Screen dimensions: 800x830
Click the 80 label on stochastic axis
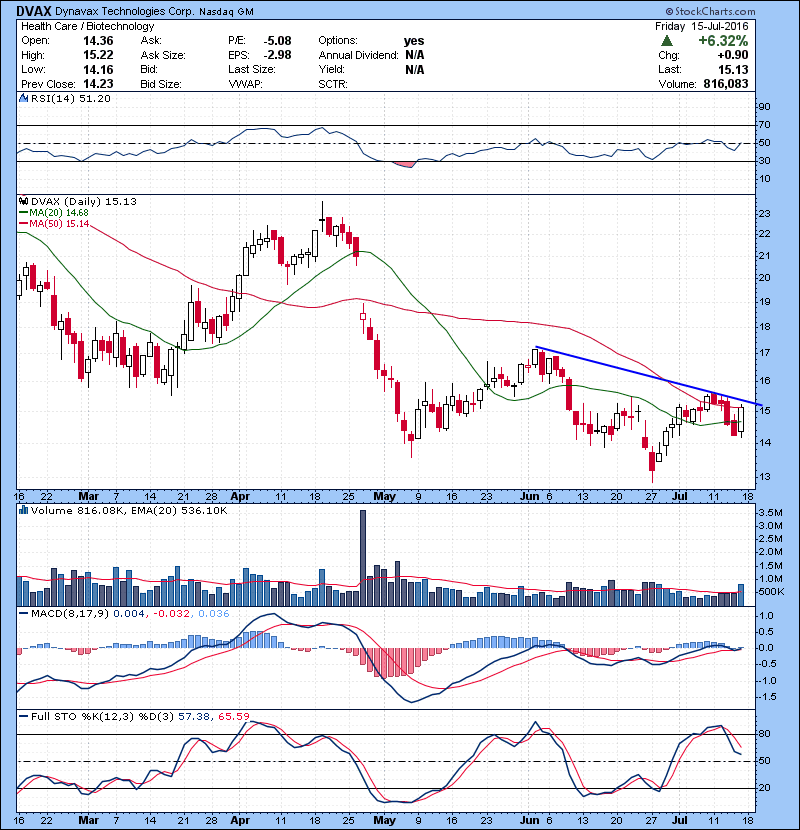[764, 734]
